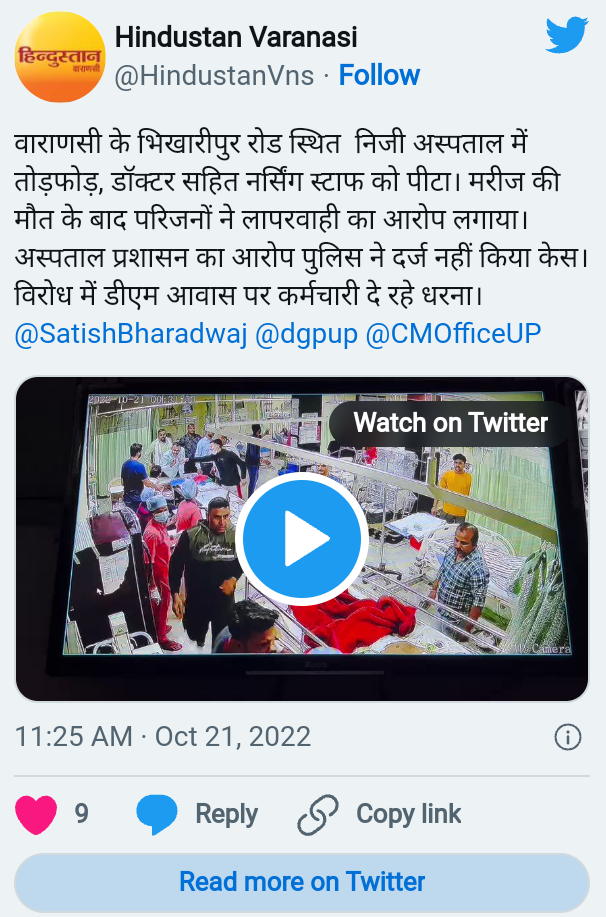Play the embedded video

tap(302, 539)
